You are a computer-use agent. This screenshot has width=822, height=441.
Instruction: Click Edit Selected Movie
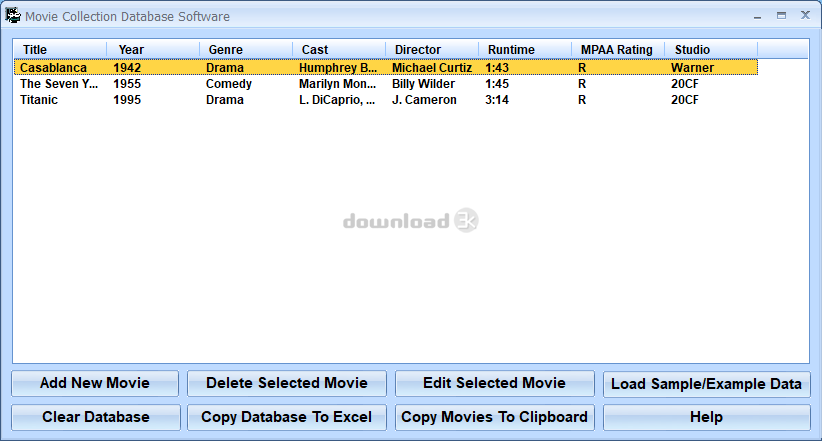pyautogui.click(x=494, y=383)
